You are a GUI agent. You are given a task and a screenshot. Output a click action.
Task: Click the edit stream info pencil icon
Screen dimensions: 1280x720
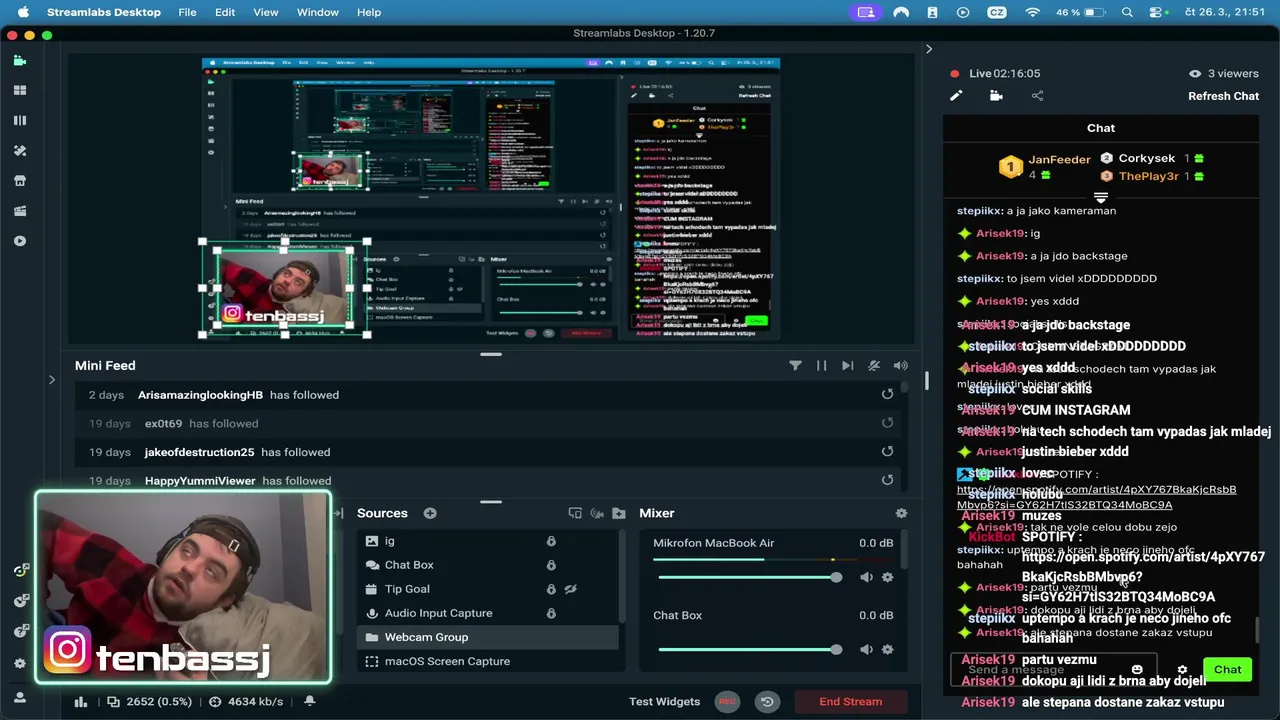[956, 96]
